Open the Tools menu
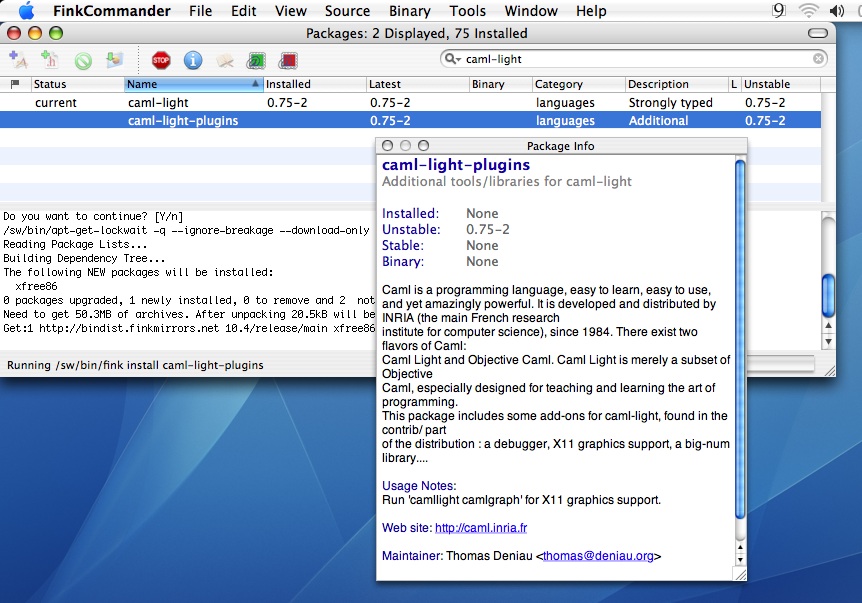Screen dimensions: 862x603 [468, 10]
